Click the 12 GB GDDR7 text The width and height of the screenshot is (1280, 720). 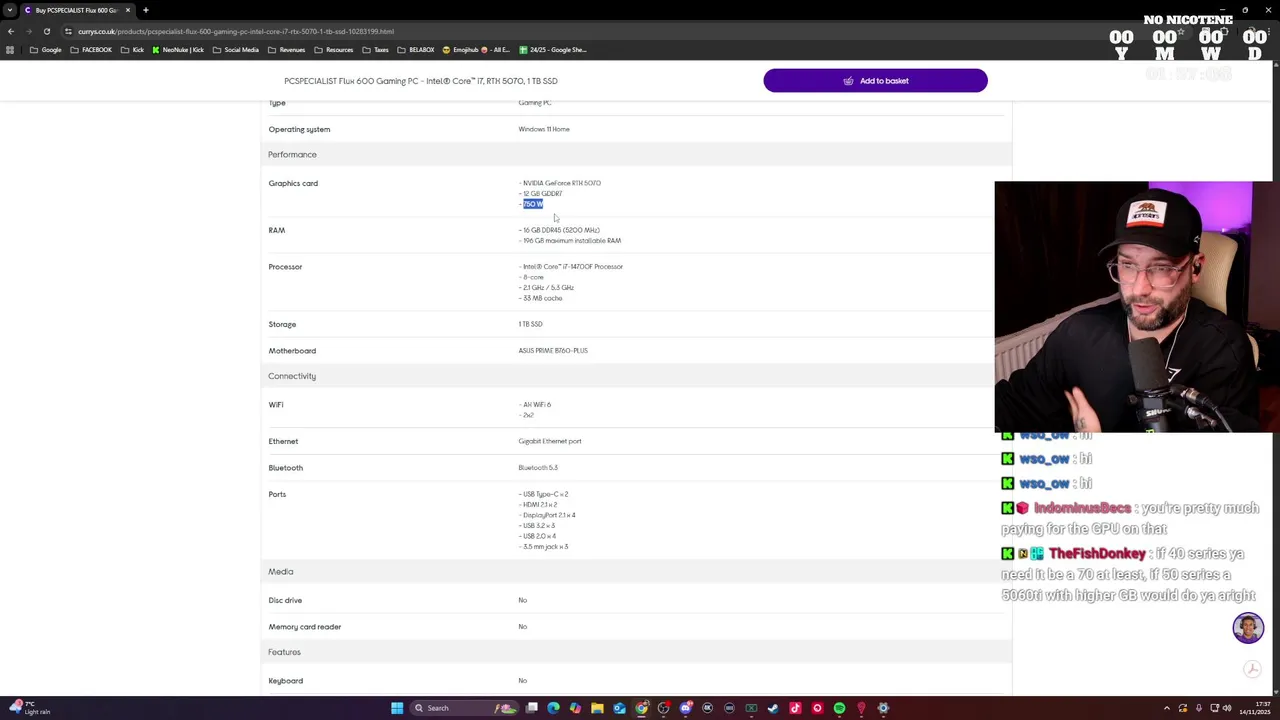(542, 194)
